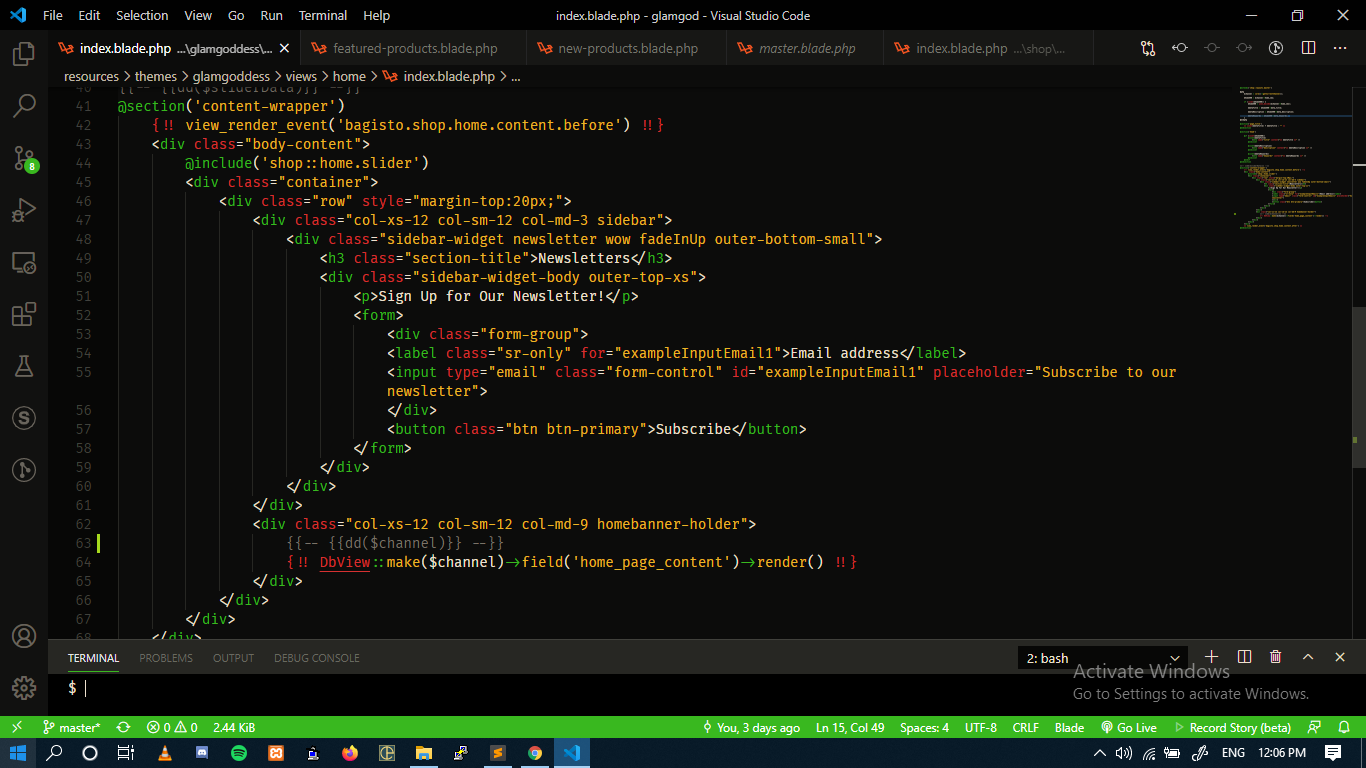Open the Accounts icon in activity bar
Viewport: 1366px width, 768px height.
point(24,636)
